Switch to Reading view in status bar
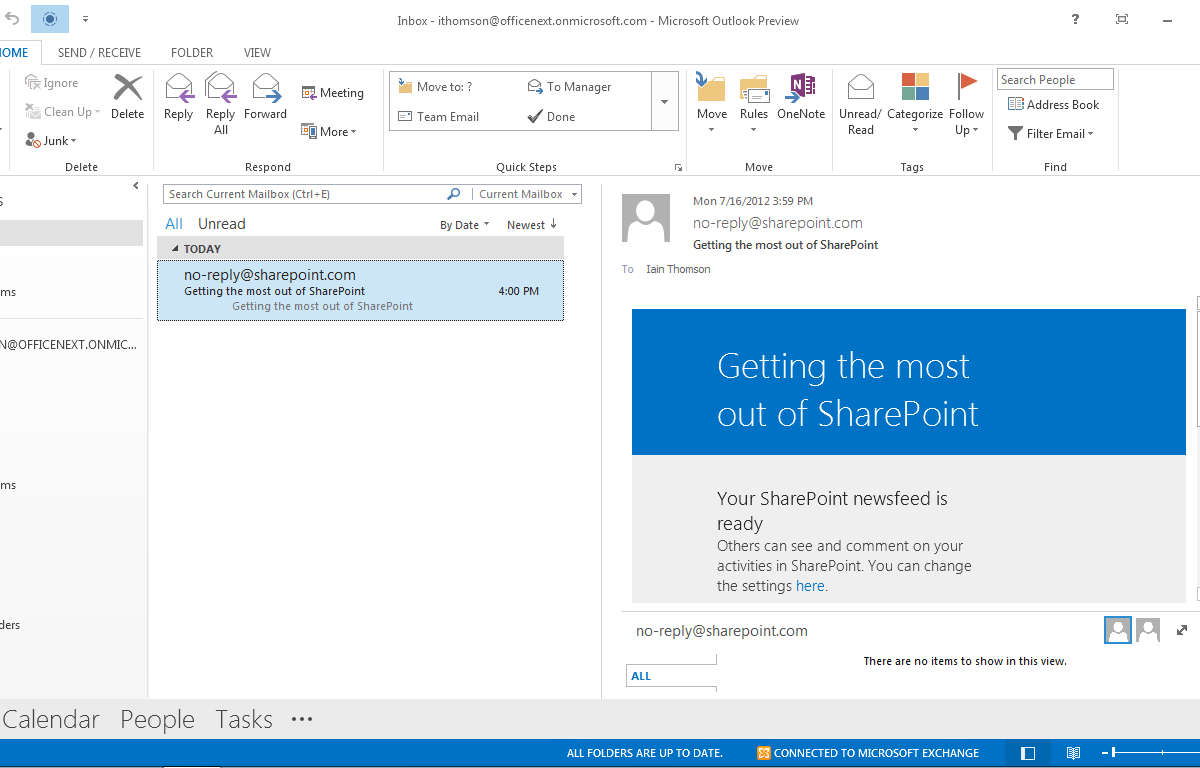Image resolution: width=1200 pixels, height=768 pixels. coord(1073,753)
